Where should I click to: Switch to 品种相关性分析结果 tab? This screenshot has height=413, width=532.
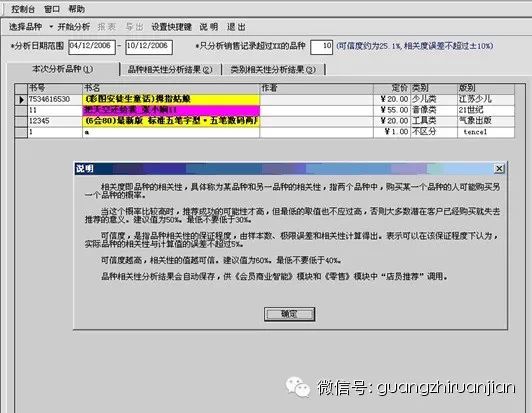pos(170,70)
